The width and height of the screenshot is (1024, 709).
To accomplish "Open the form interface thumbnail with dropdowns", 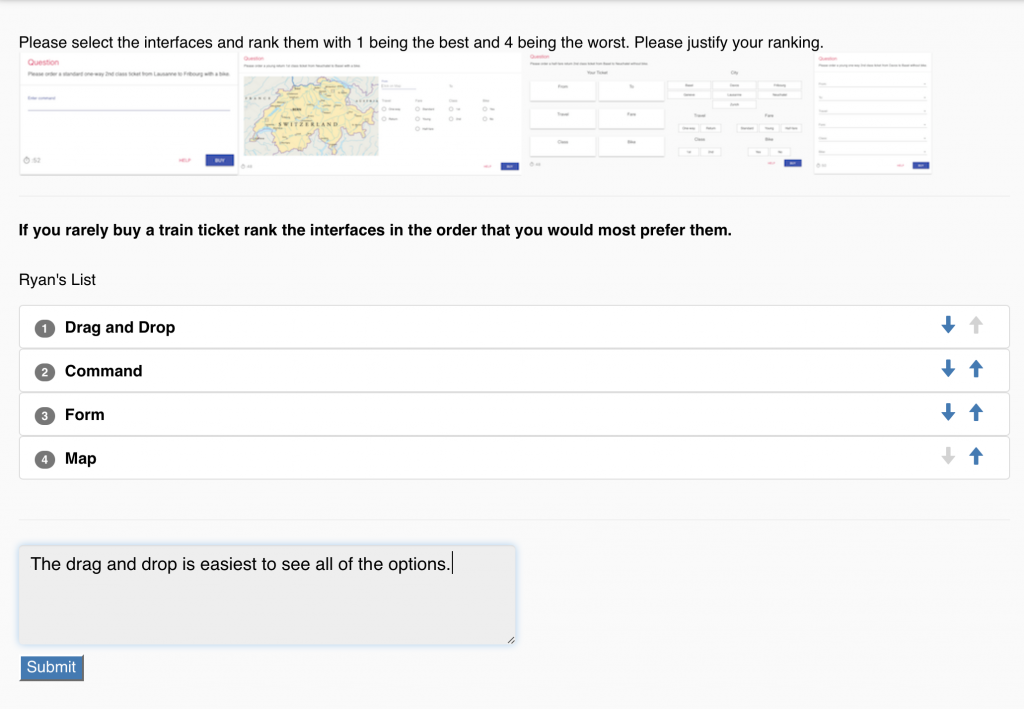I will click(872, 113).
